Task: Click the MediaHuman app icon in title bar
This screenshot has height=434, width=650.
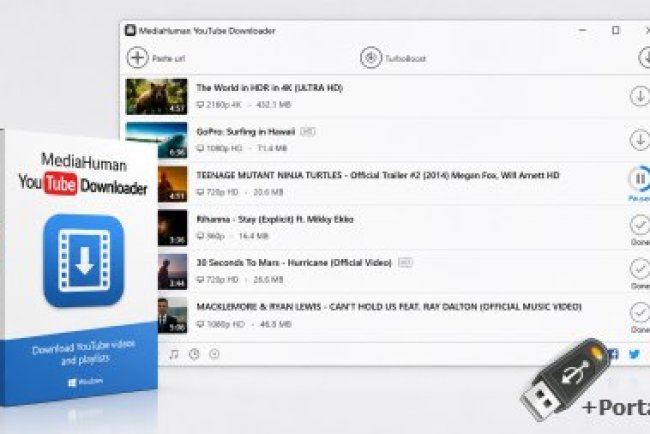Action: 131,30
